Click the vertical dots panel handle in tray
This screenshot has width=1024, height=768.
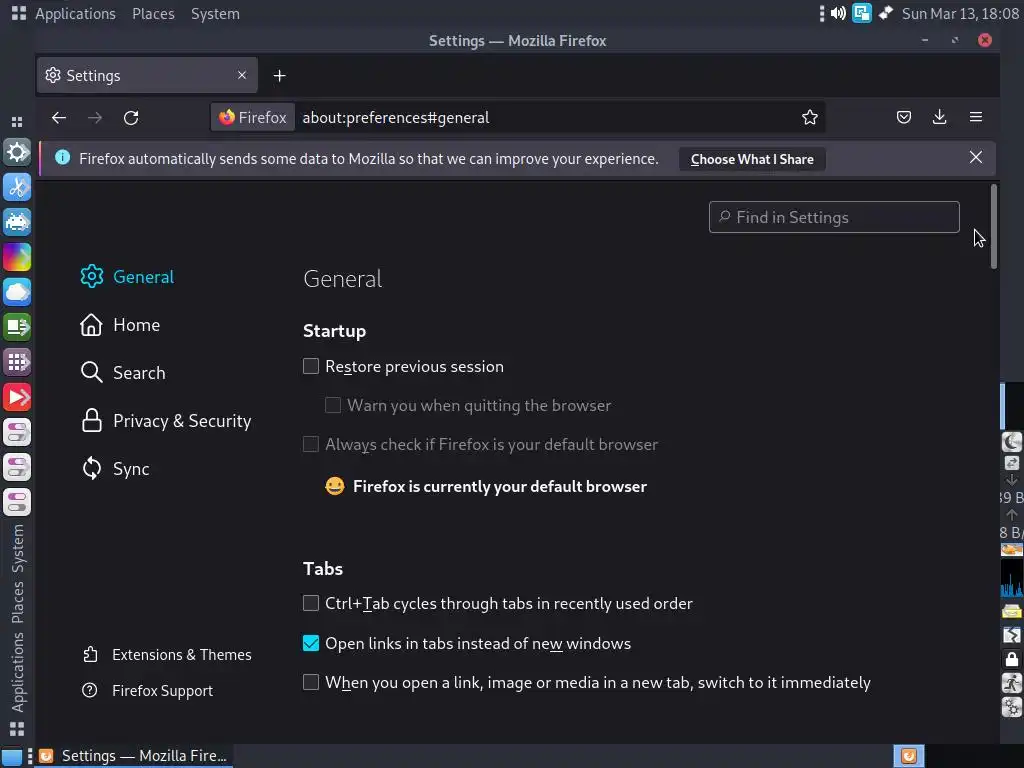(822, 13)
